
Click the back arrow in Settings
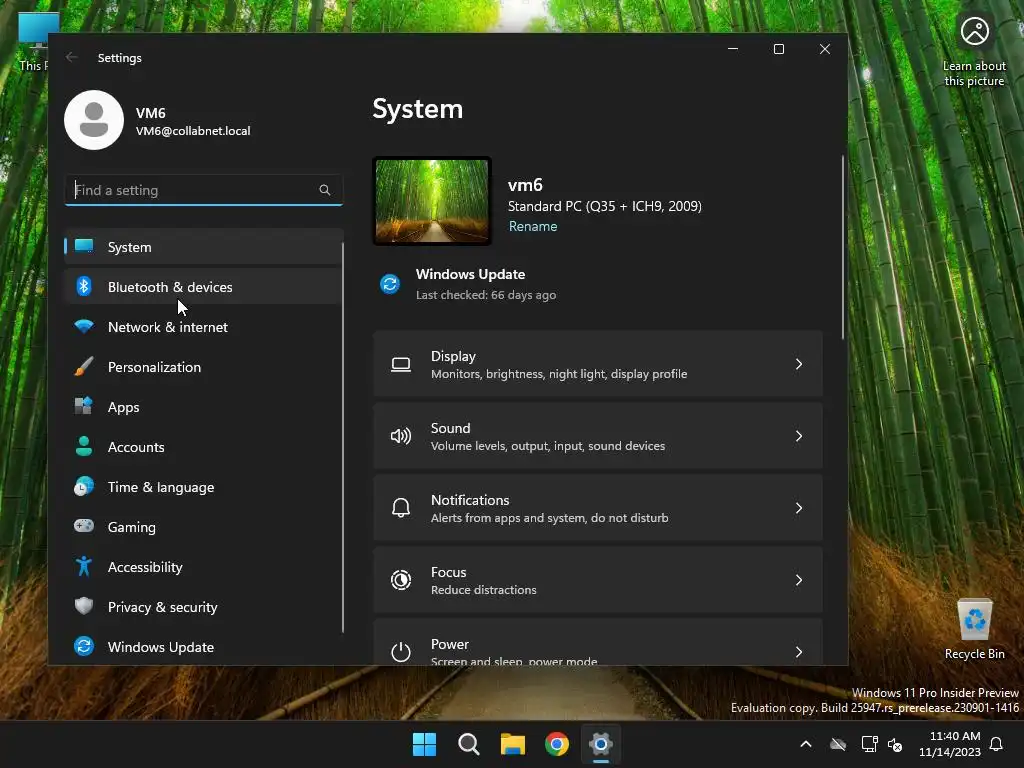tap(72, 57)
